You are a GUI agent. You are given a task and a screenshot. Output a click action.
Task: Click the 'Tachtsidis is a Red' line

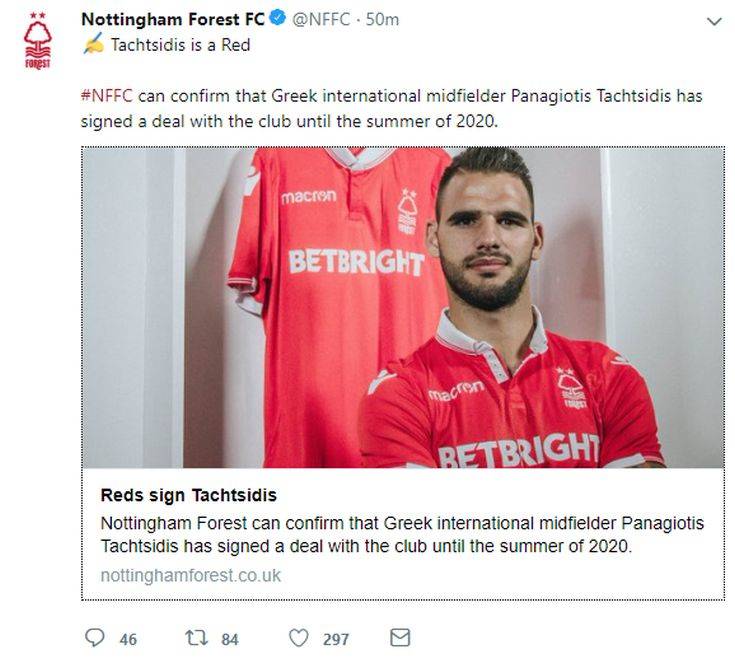(179, 44)
